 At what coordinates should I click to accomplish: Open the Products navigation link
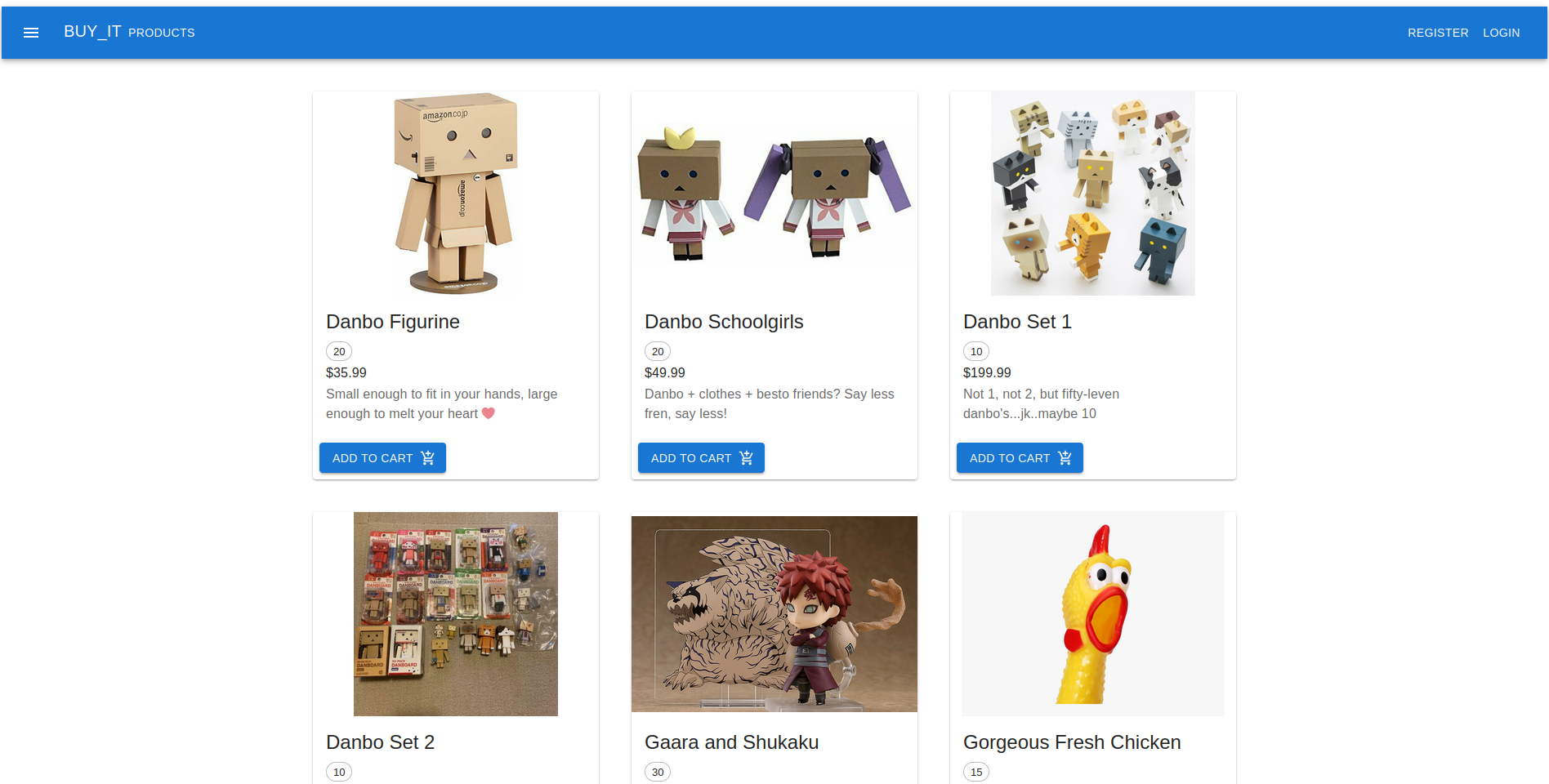tap(162, 33)
